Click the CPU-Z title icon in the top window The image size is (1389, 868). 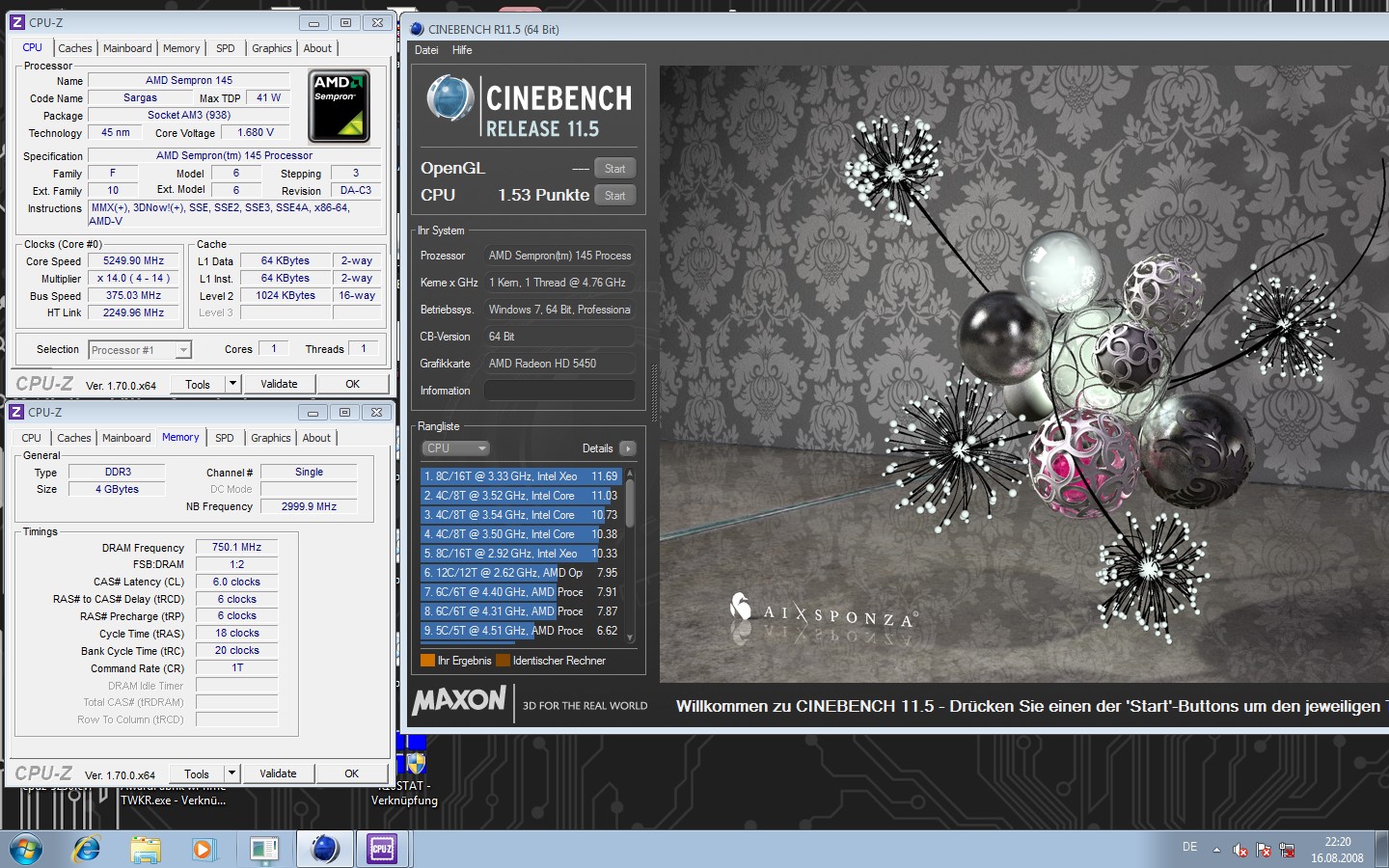(x=16, y=22)
